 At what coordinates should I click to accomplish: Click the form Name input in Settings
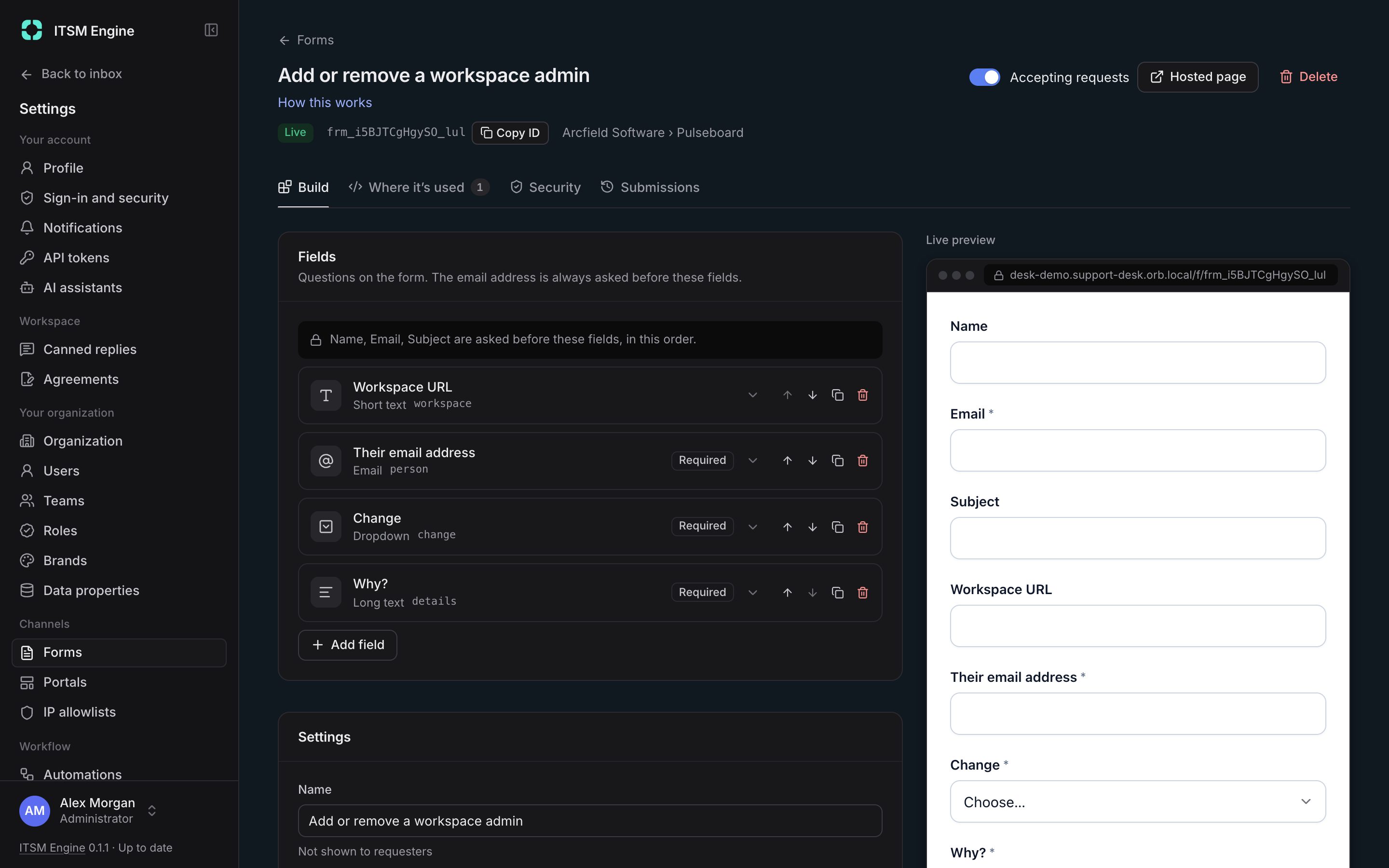590,820
